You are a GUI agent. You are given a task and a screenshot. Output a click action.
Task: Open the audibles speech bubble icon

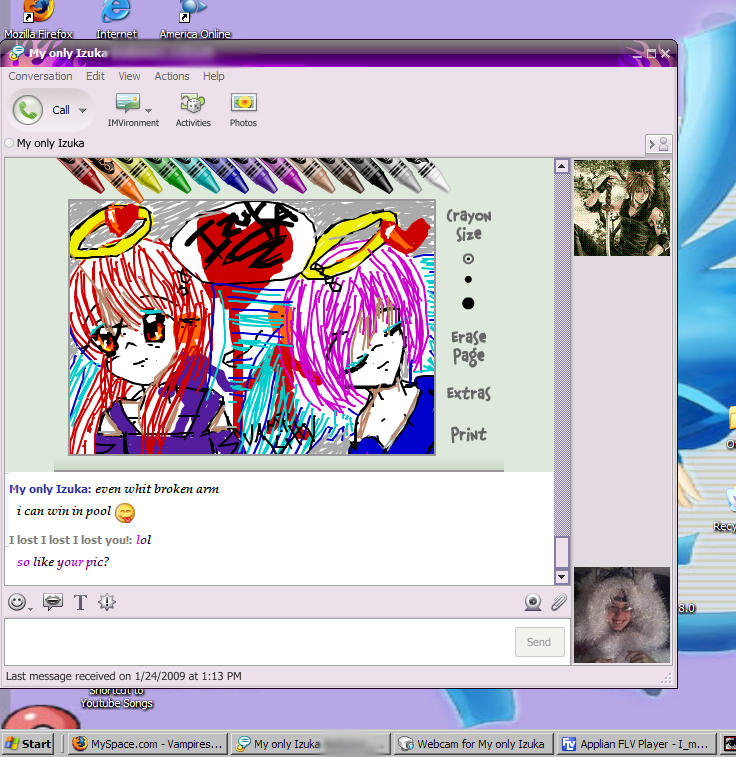53,602
